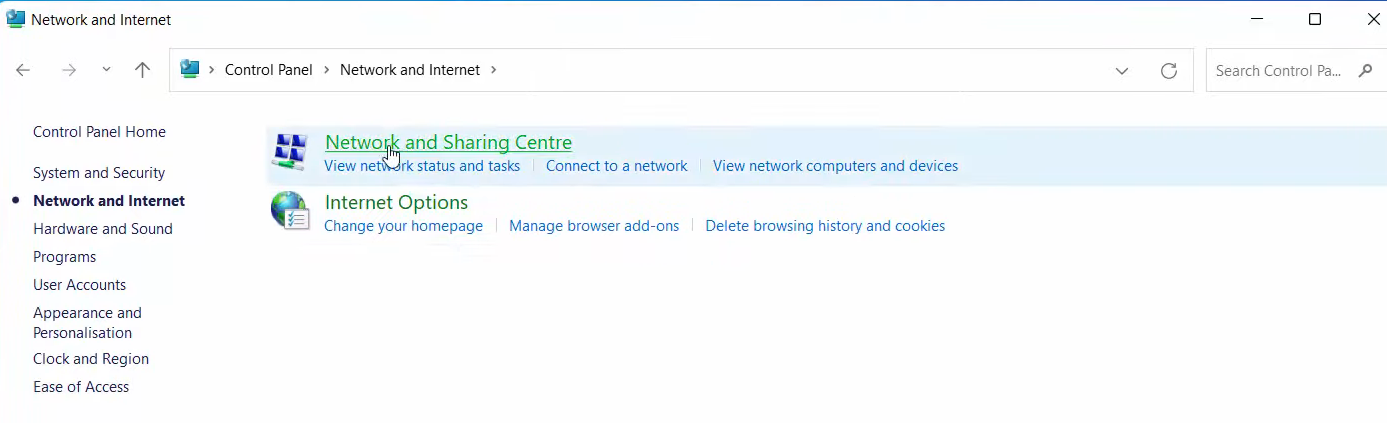
Task: Open Network and Sharing Centre heading
Action: 448,142
